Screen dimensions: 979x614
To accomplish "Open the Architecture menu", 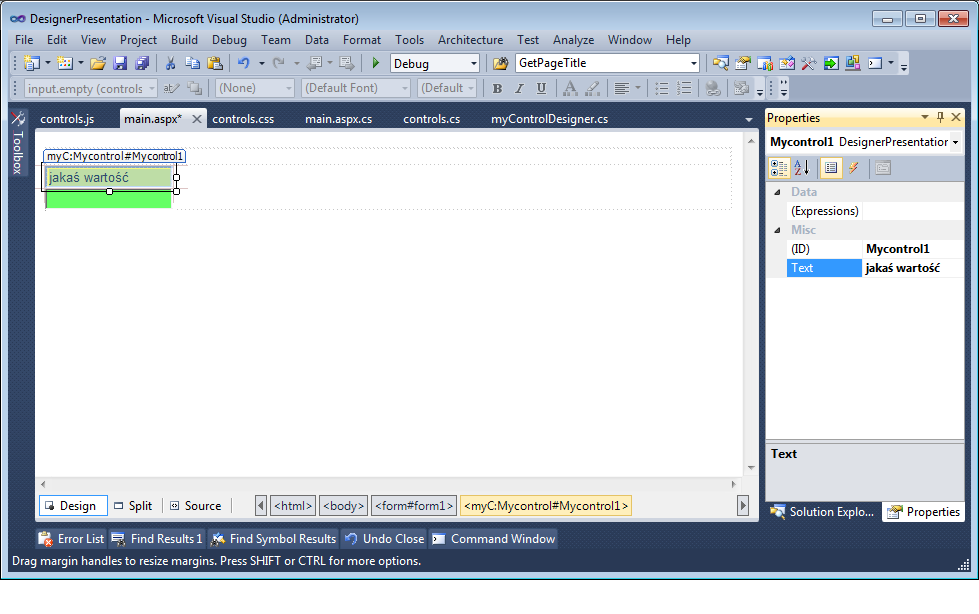I will tap(470, 40).
